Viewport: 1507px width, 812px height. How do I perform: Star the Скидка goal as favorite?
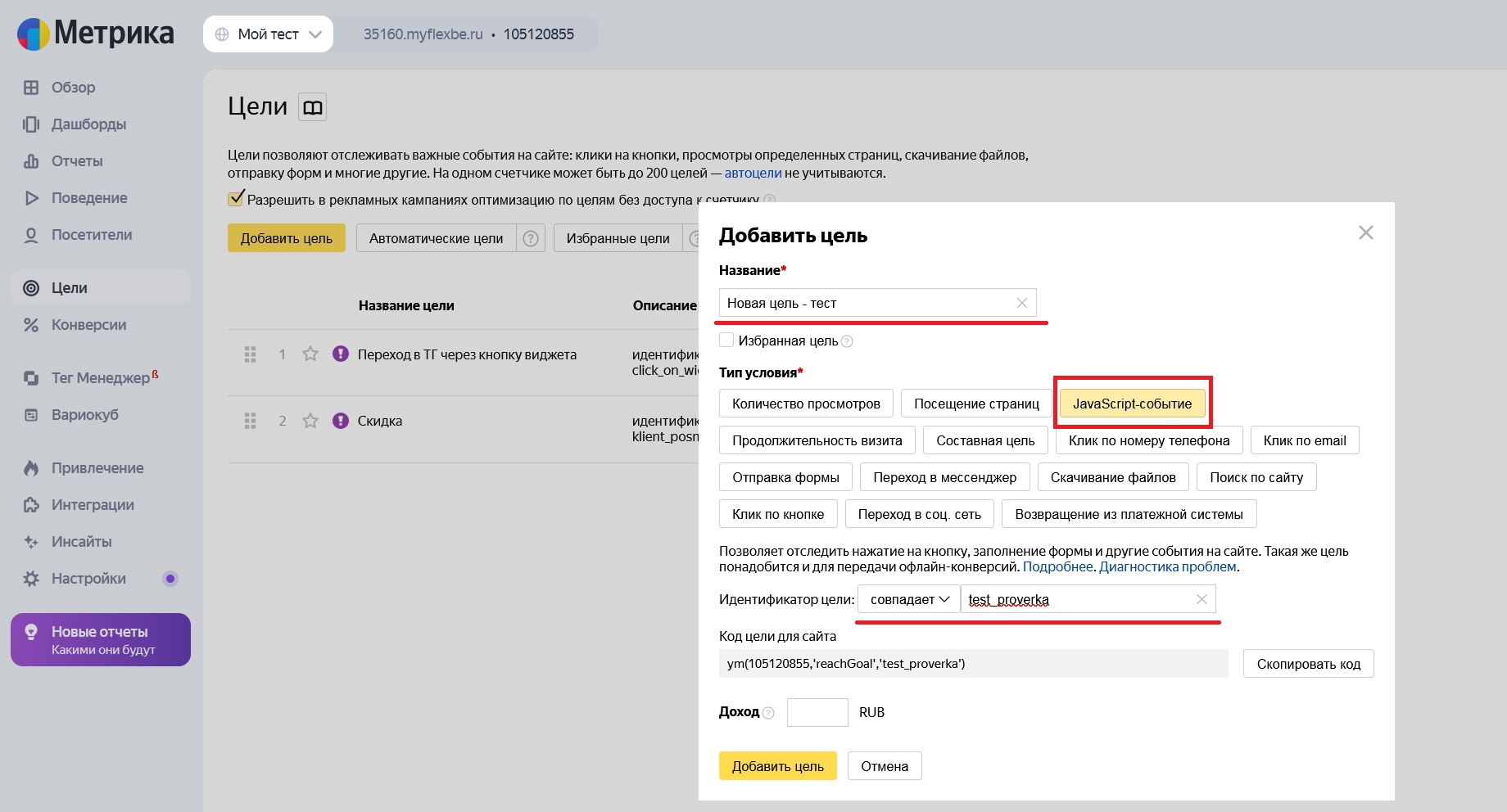tap(310, 421)
